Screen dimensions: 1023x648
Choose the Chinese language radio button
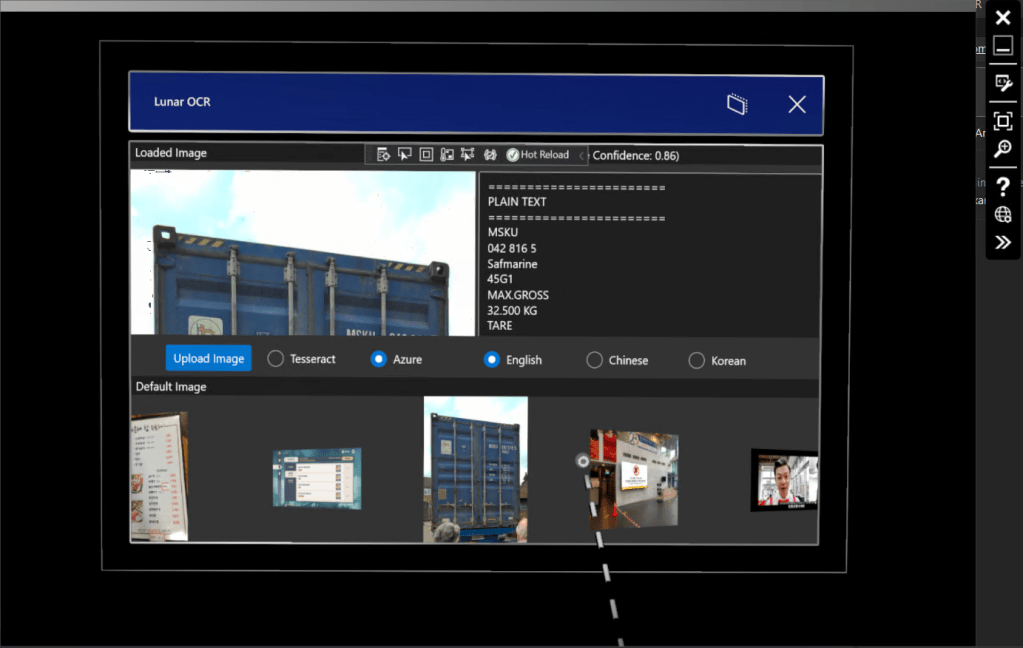pyautogui.click(x=594, y=360)
